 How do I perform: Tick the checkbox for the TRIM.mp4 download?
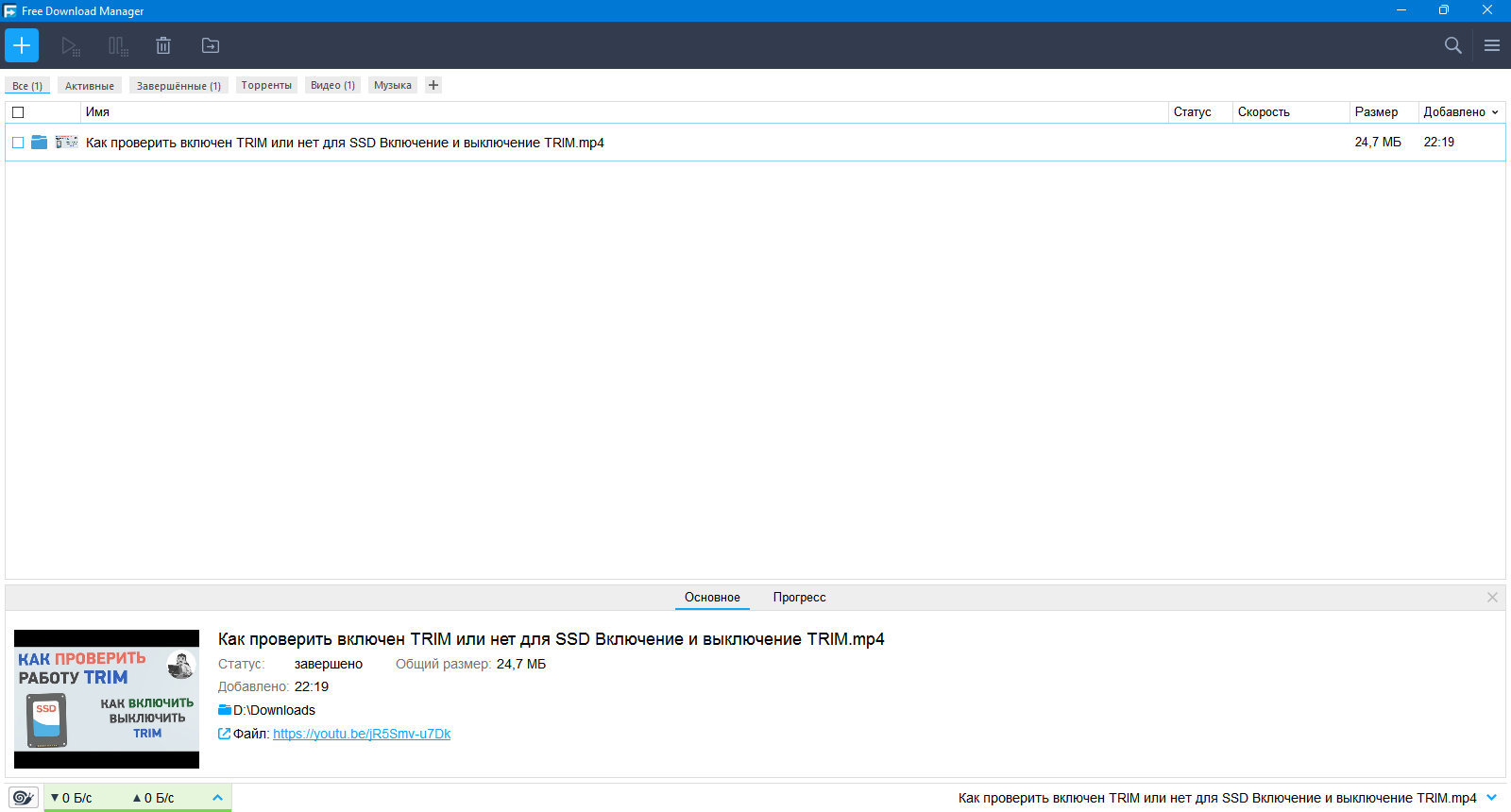coord(18,143)
